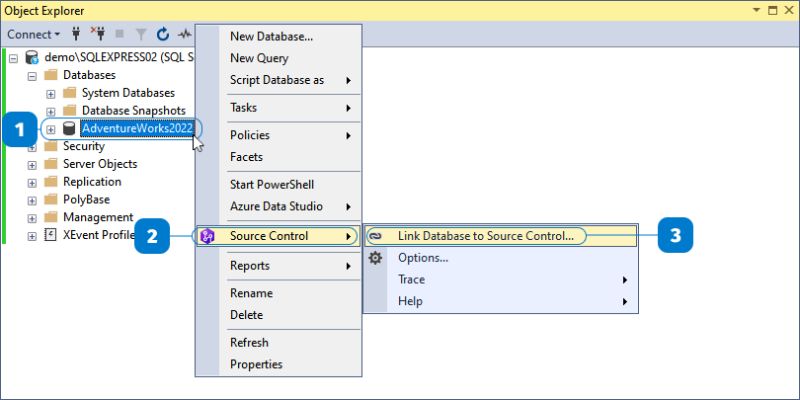Open the Azure Data Studio submenu
The image size is (800, 400).
[x=279, y=207]
